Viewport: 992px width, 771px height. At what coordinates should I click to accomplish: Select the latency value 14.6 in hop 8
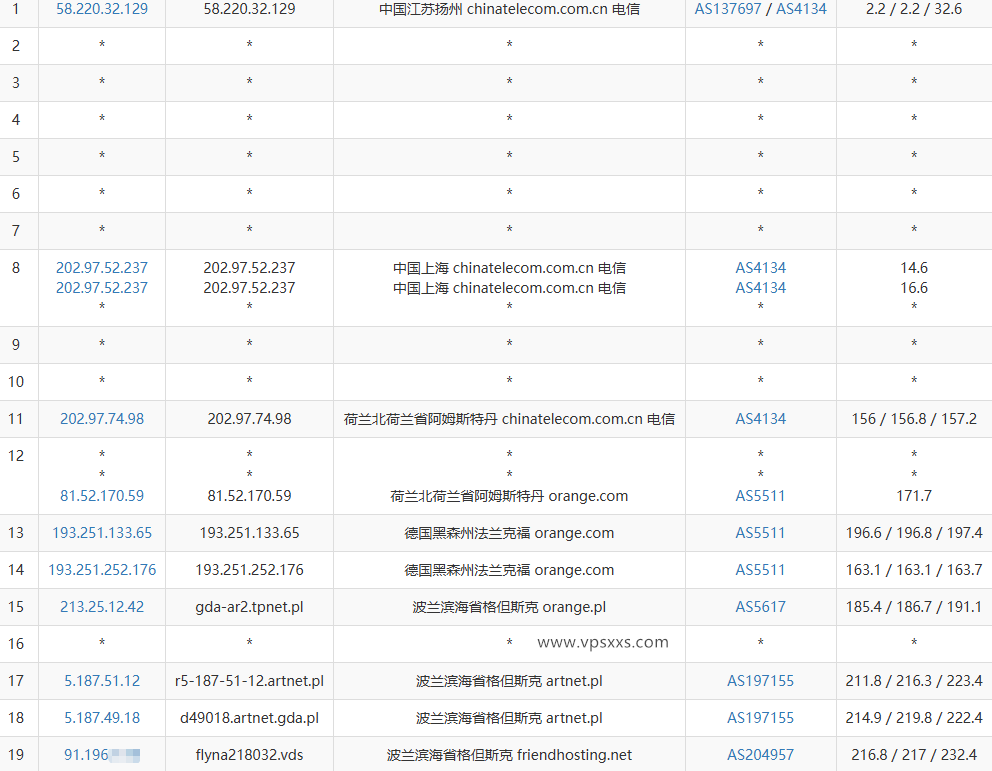[914, 268]
